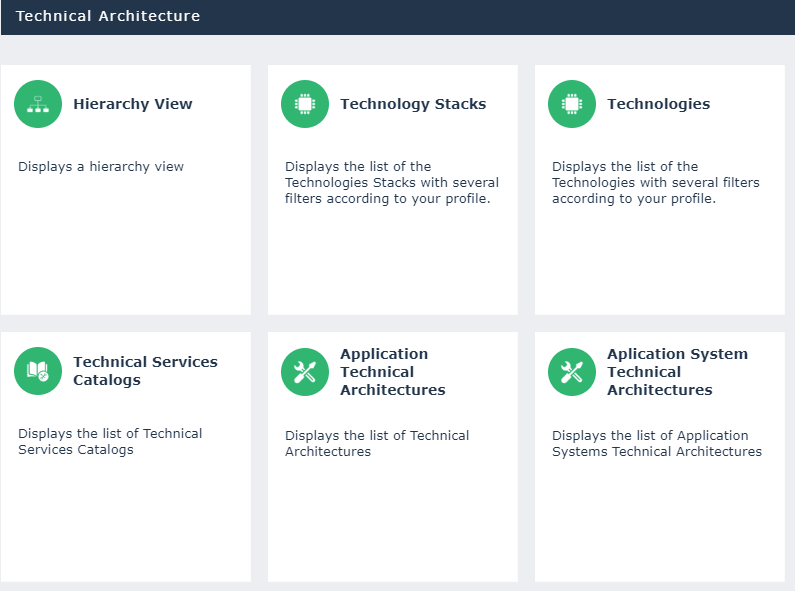Screen dimensions: 795x591
Task: Open the Hierarchy View title link
Action: 132,104
